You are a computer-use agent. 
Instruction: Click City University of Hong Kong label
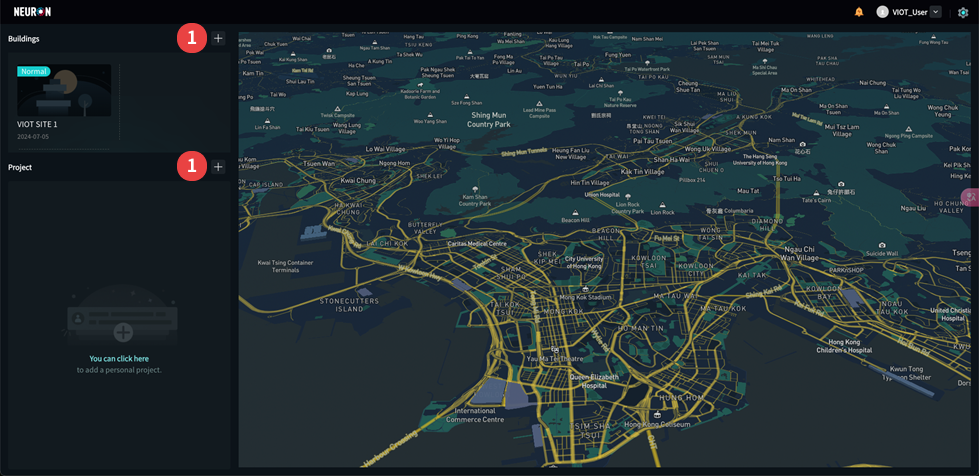(583, 262)
